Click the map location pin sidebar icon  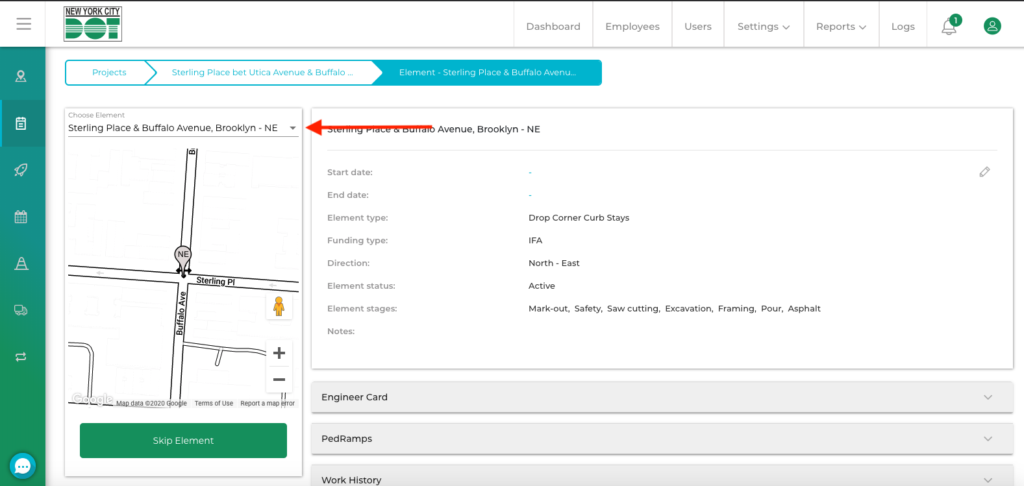tap(21, 77)
